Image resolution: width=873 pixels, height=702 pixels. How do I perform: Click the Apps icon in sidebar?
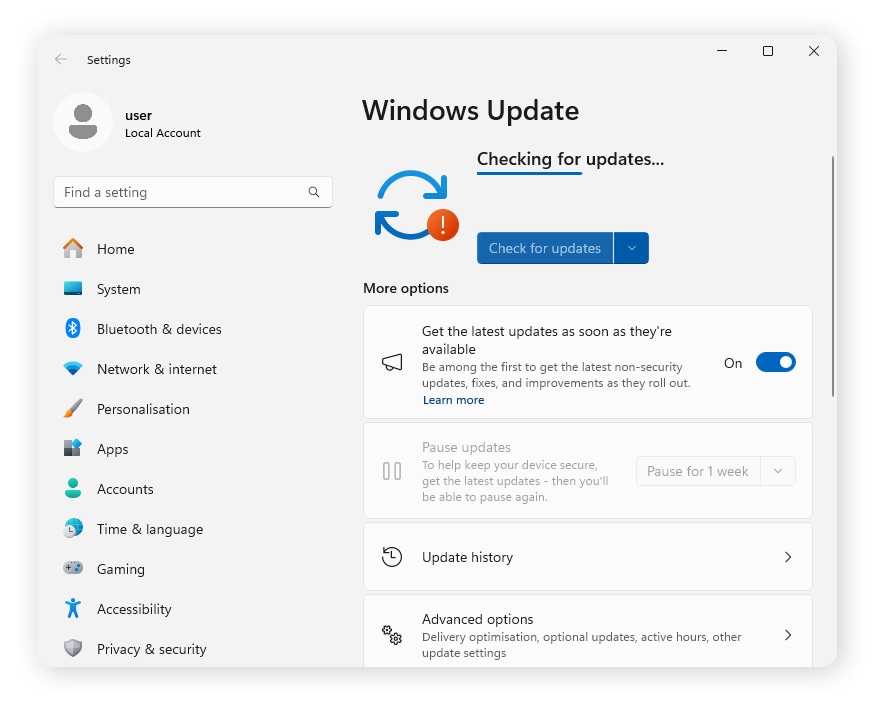pos(73,448)
